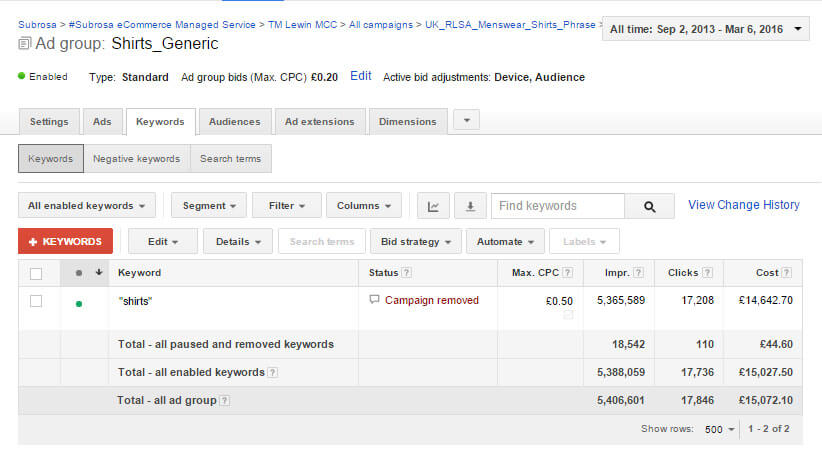Open the Show rows 500 dropdown

click(x=719, y=429)
